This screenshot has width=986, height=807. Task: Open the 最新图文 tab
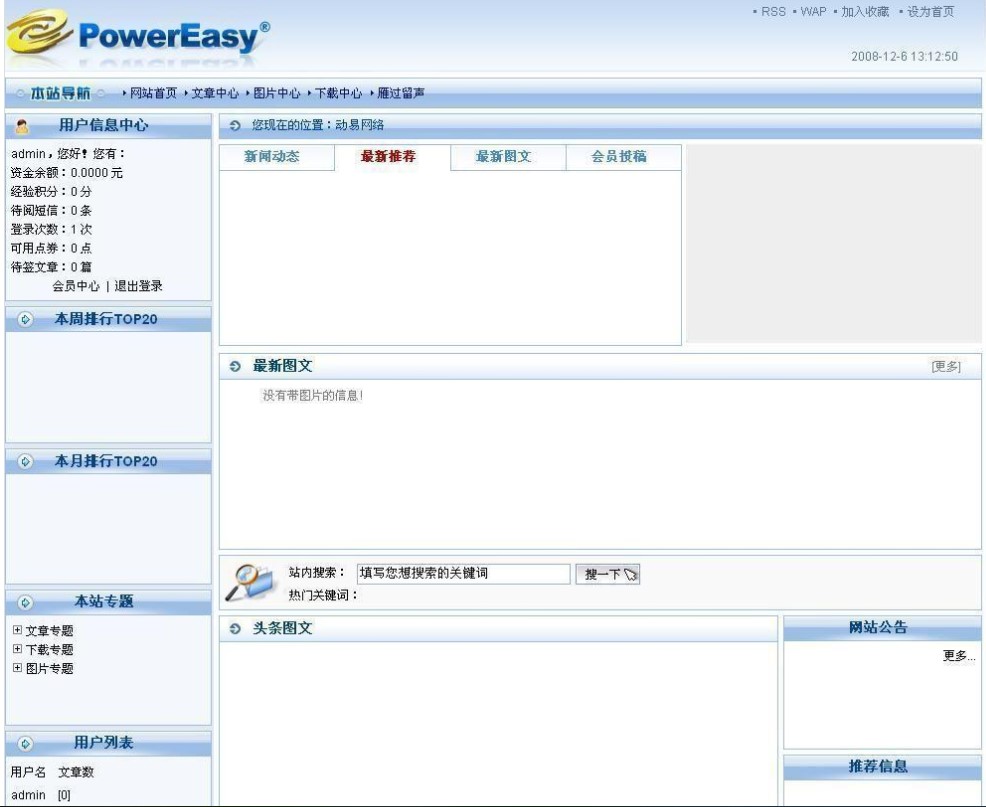[x=504, y=157]
